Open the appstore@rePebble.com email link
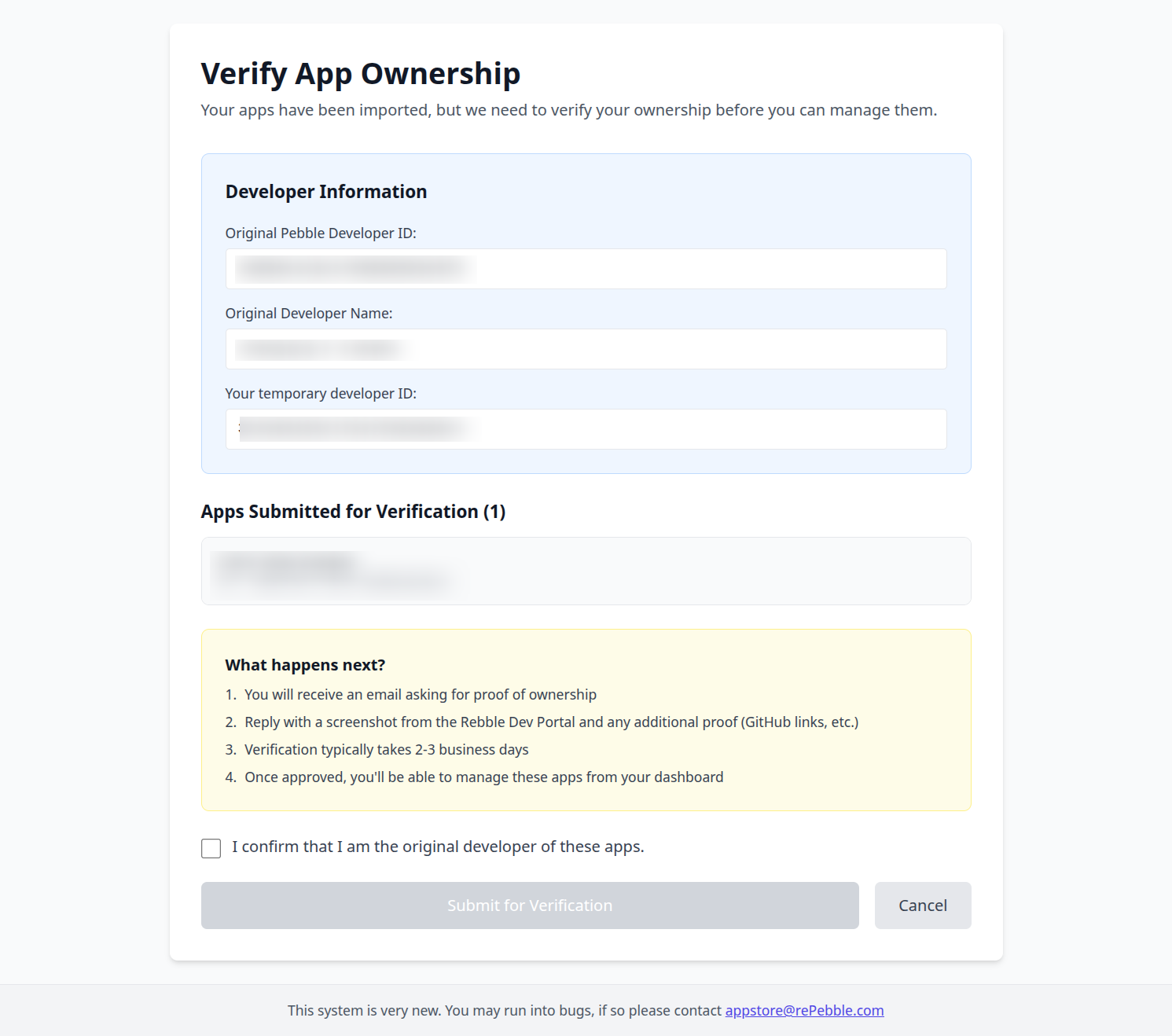The height and width of the screenshot is (1036, 1172). click(x=804, y=1010)
